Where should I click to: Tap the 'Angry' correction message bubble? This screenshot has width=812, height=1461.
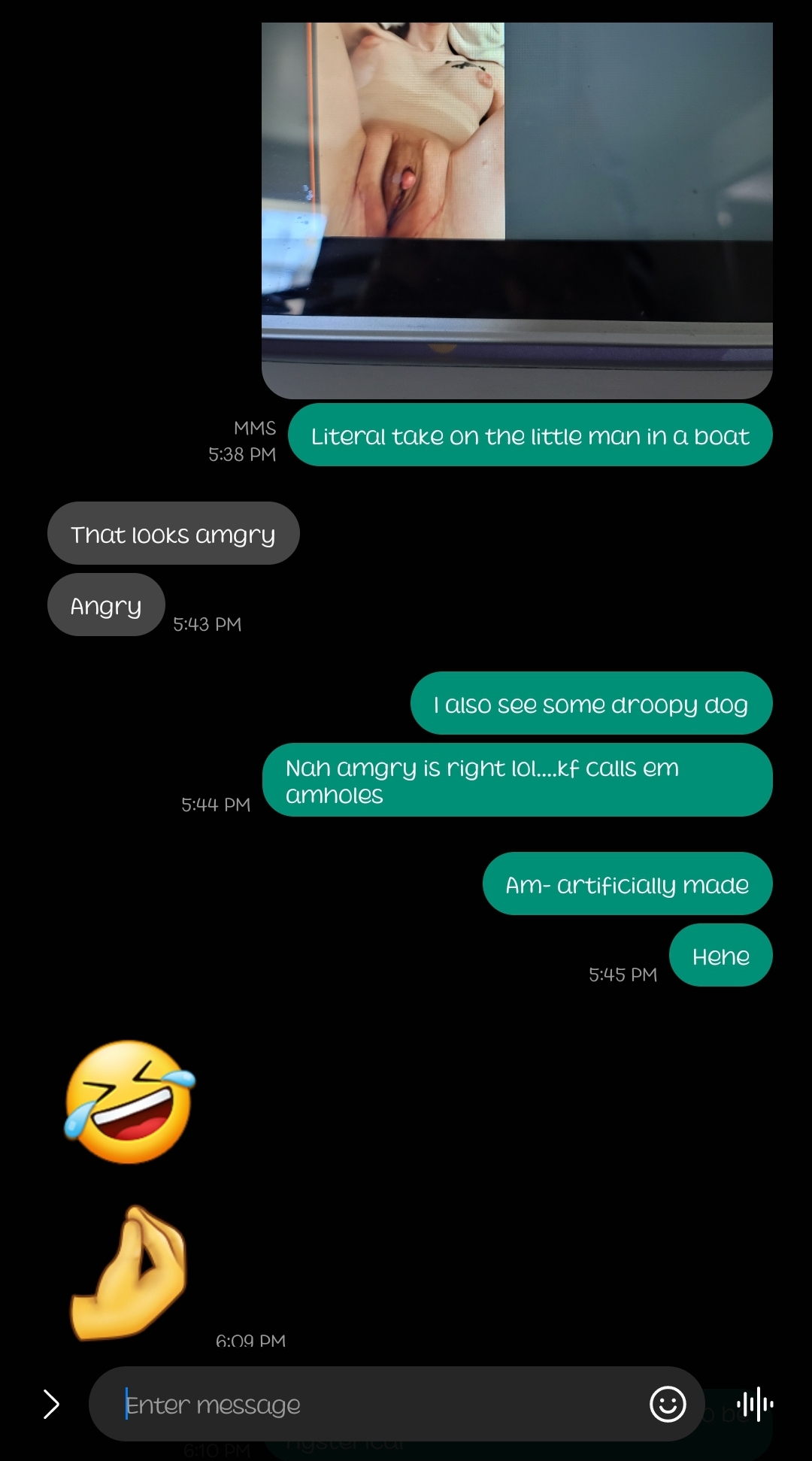coord(106,605)
